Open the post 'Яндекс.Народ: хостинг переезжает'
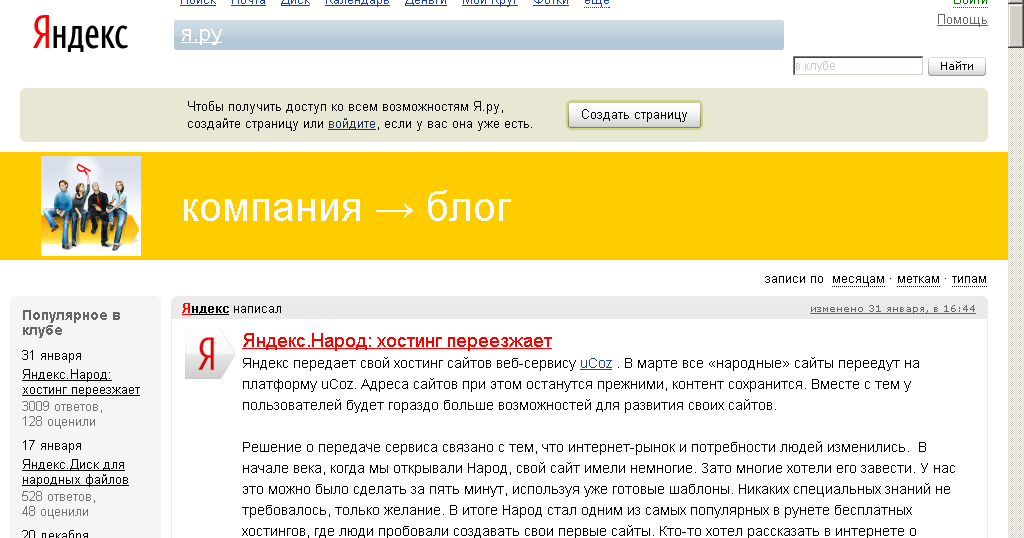 coord(397,341)
